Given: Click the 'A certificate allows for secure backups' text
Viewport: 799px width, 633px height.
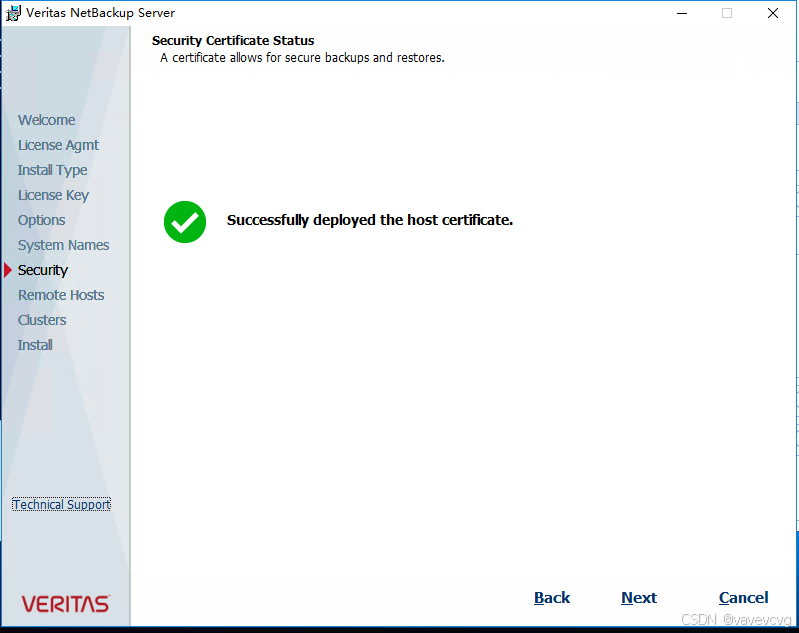Looking at the screenshot, I should 302,58.
